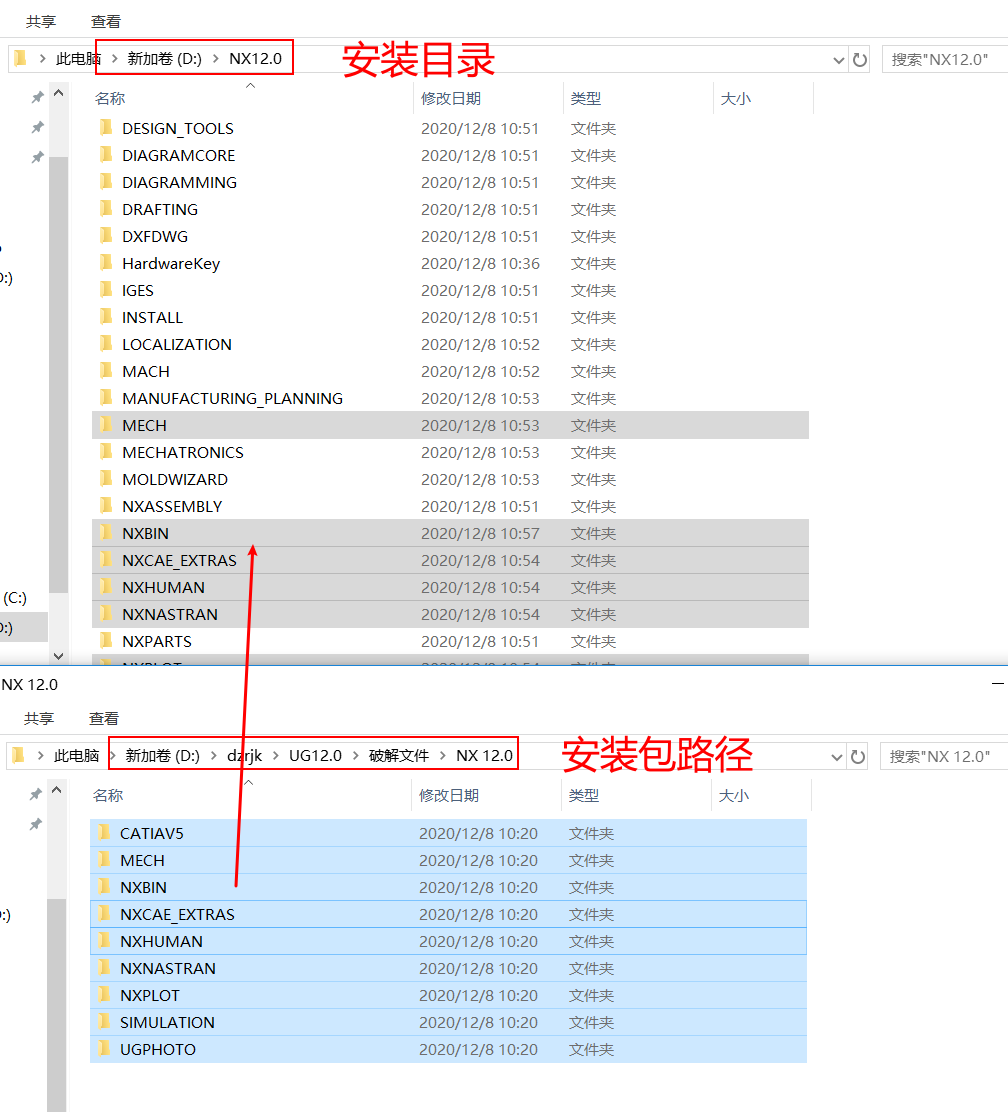Image resolution: width=1008 pixels, height=1112 pixels.
Task: Click the CATIAV5 folder icon
Action: click(104, 833)
